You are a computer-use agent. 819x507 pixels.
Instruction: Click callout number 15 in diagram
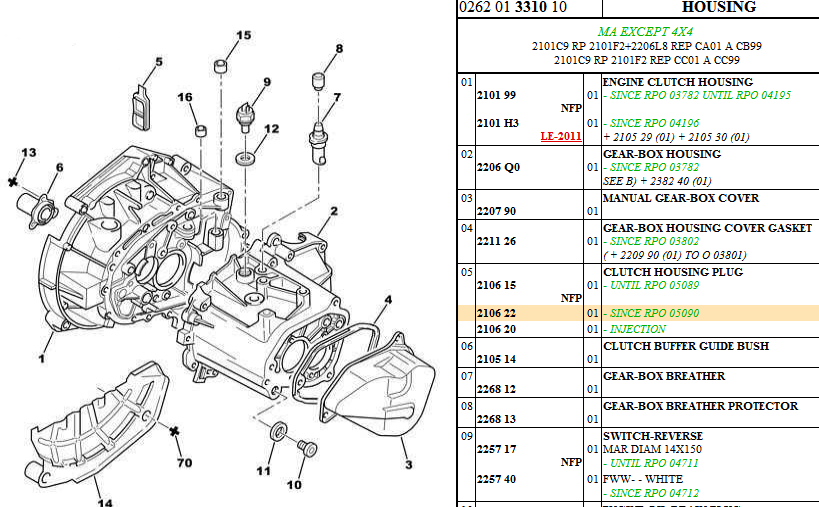[244, 36]
